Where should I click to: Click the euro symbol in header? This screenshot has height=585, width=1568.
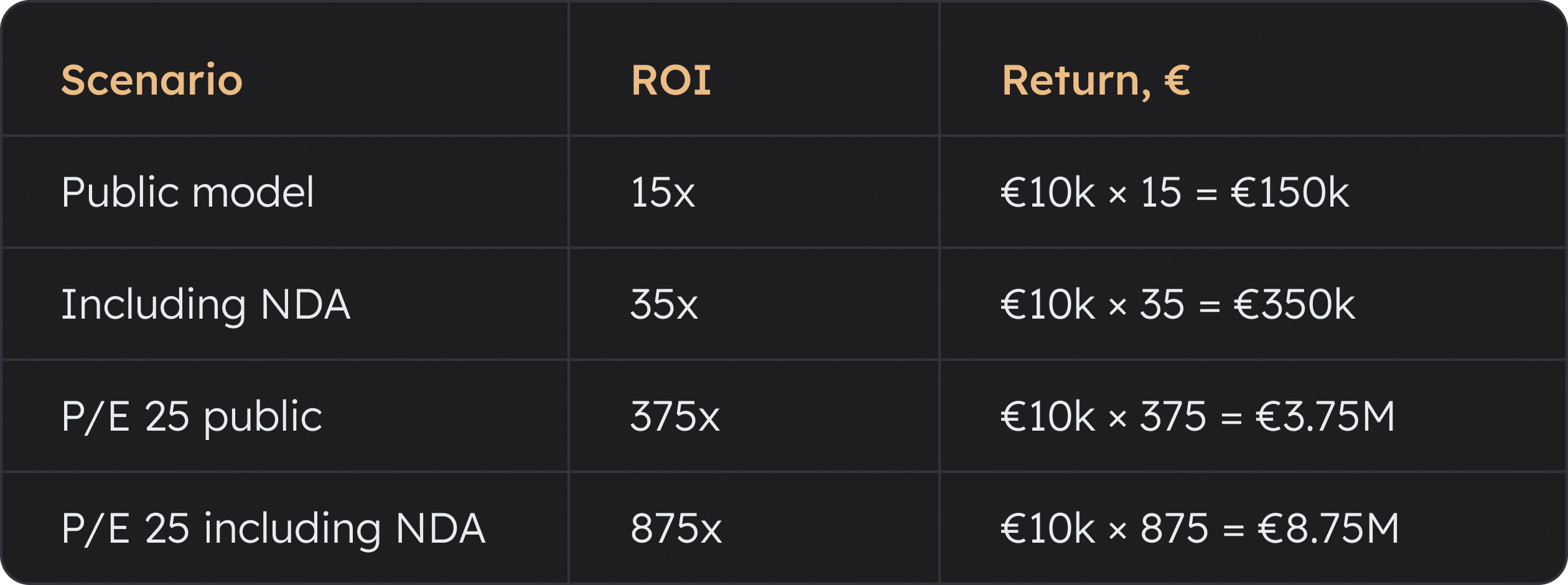[x=1177, y=80]
